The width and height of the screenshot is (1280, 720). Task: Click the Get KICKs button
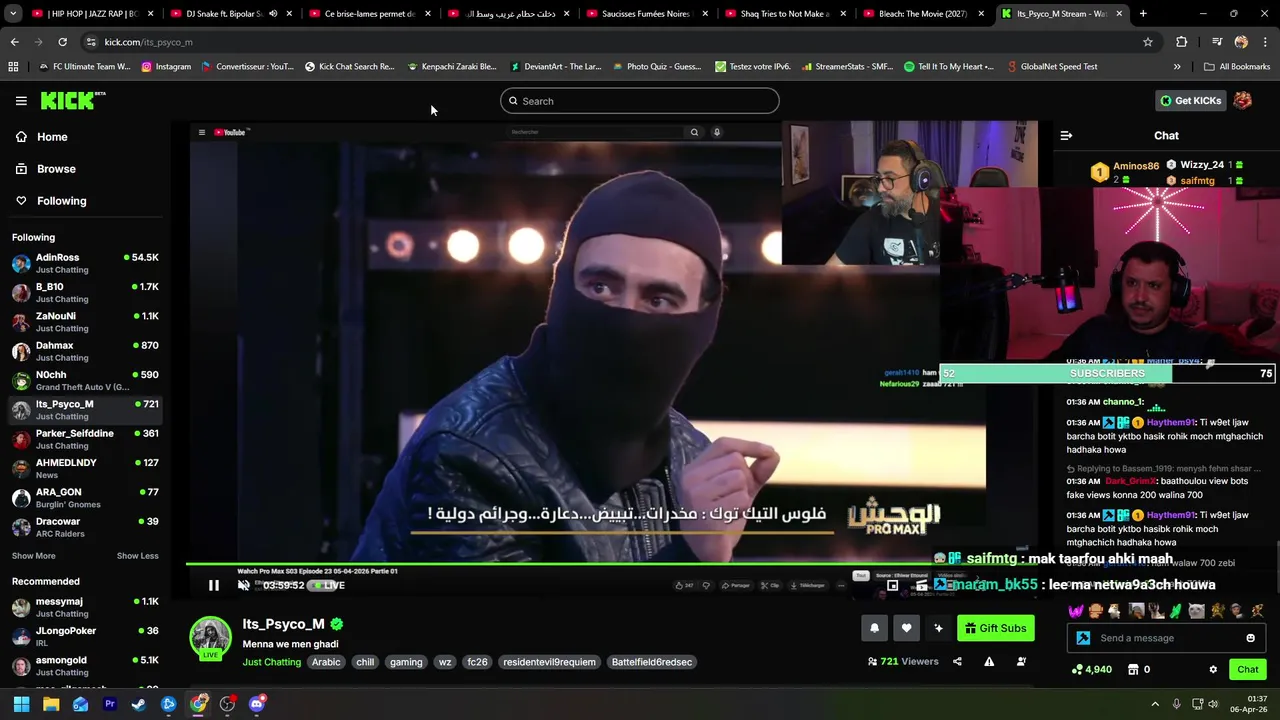[x=1190, y=101]
